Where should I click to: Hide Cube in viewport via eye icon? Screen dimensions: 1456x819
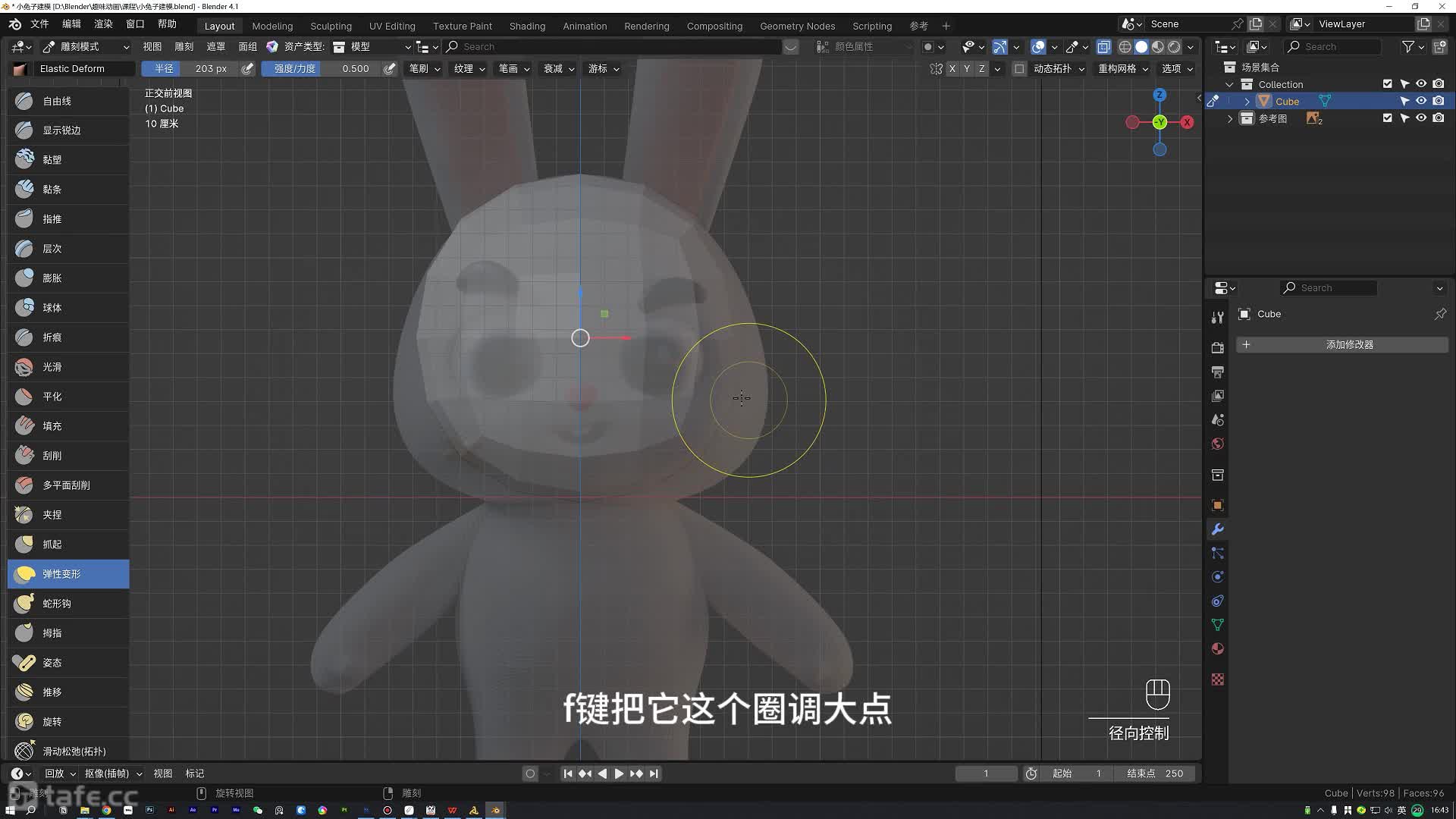click(1421, 101)
